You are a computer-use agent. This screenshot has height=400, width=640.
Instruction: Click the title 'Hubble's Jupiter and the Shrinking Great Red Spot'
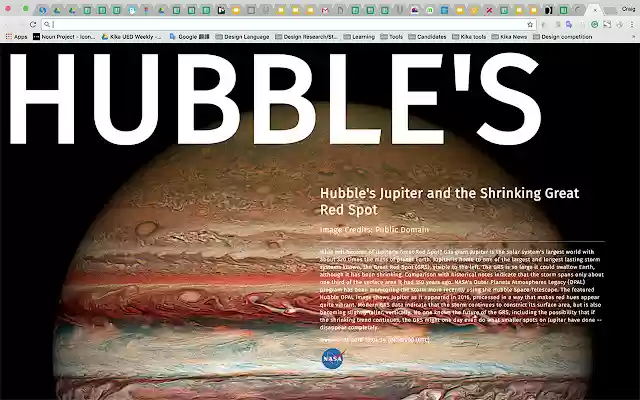click(x=449, y=201)
